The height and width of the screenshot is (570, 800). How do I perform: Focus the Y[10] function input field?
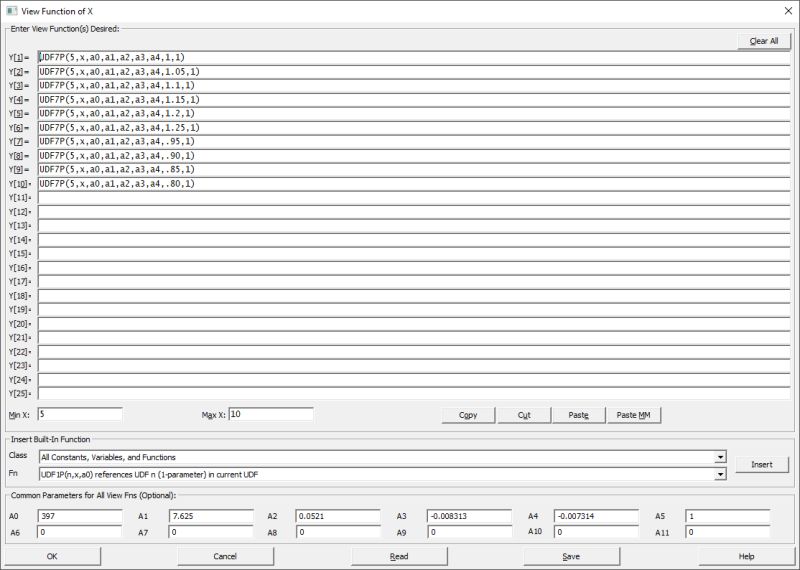(414, 184)
